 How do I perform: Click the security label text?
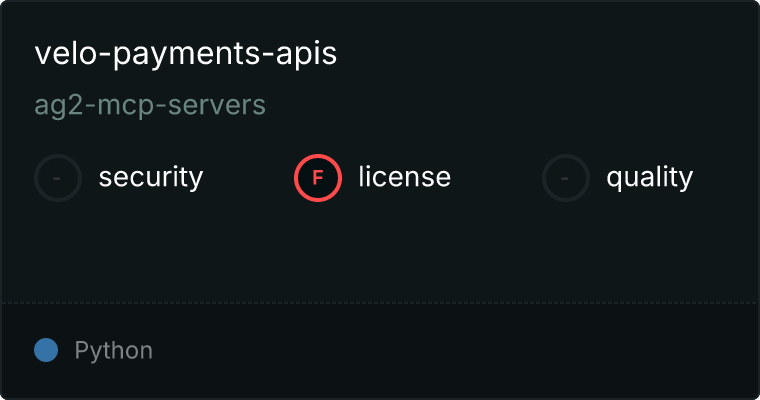[151, 178]
